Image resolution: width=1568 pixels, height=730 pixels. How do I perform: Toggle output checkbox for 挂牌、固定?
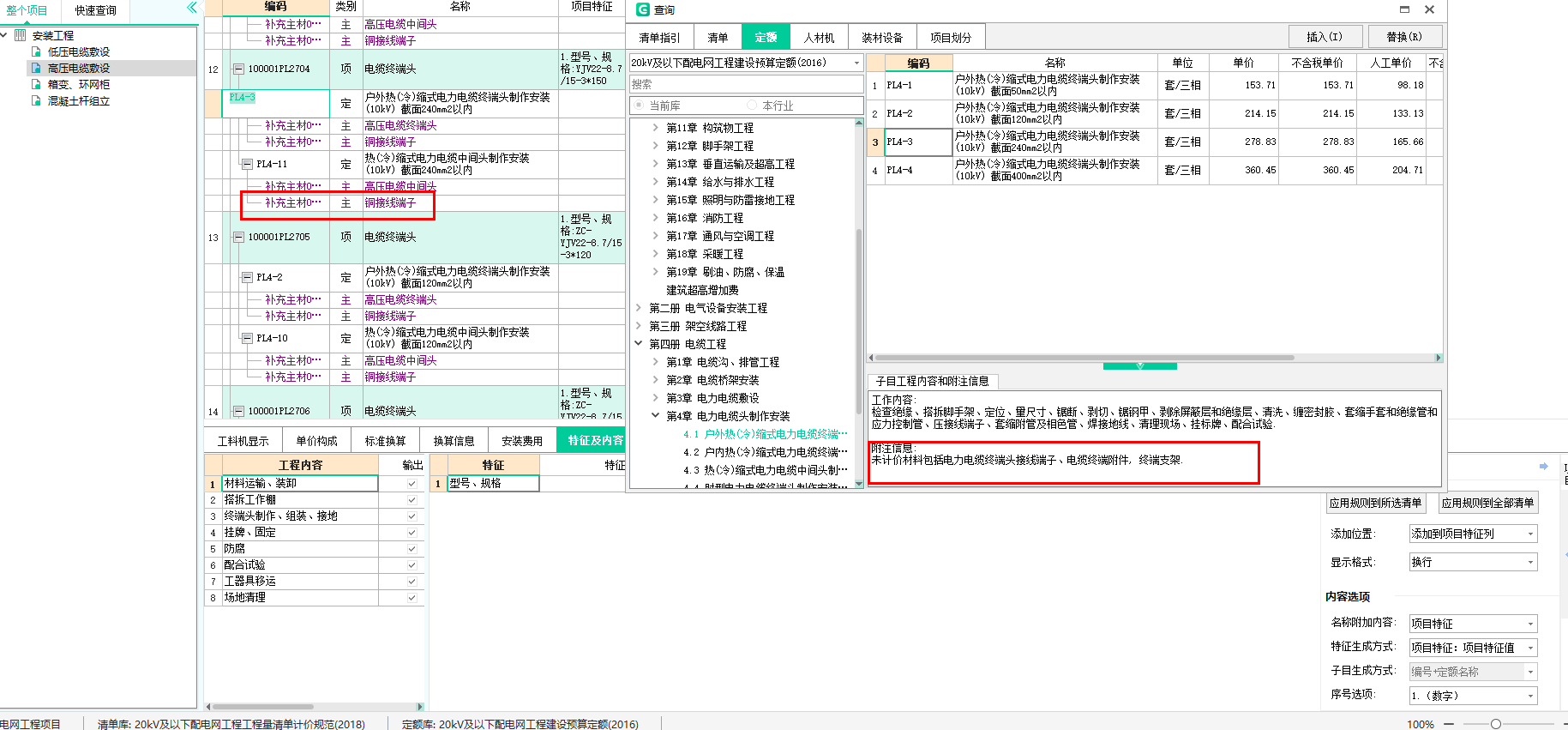tap(412, 533)
